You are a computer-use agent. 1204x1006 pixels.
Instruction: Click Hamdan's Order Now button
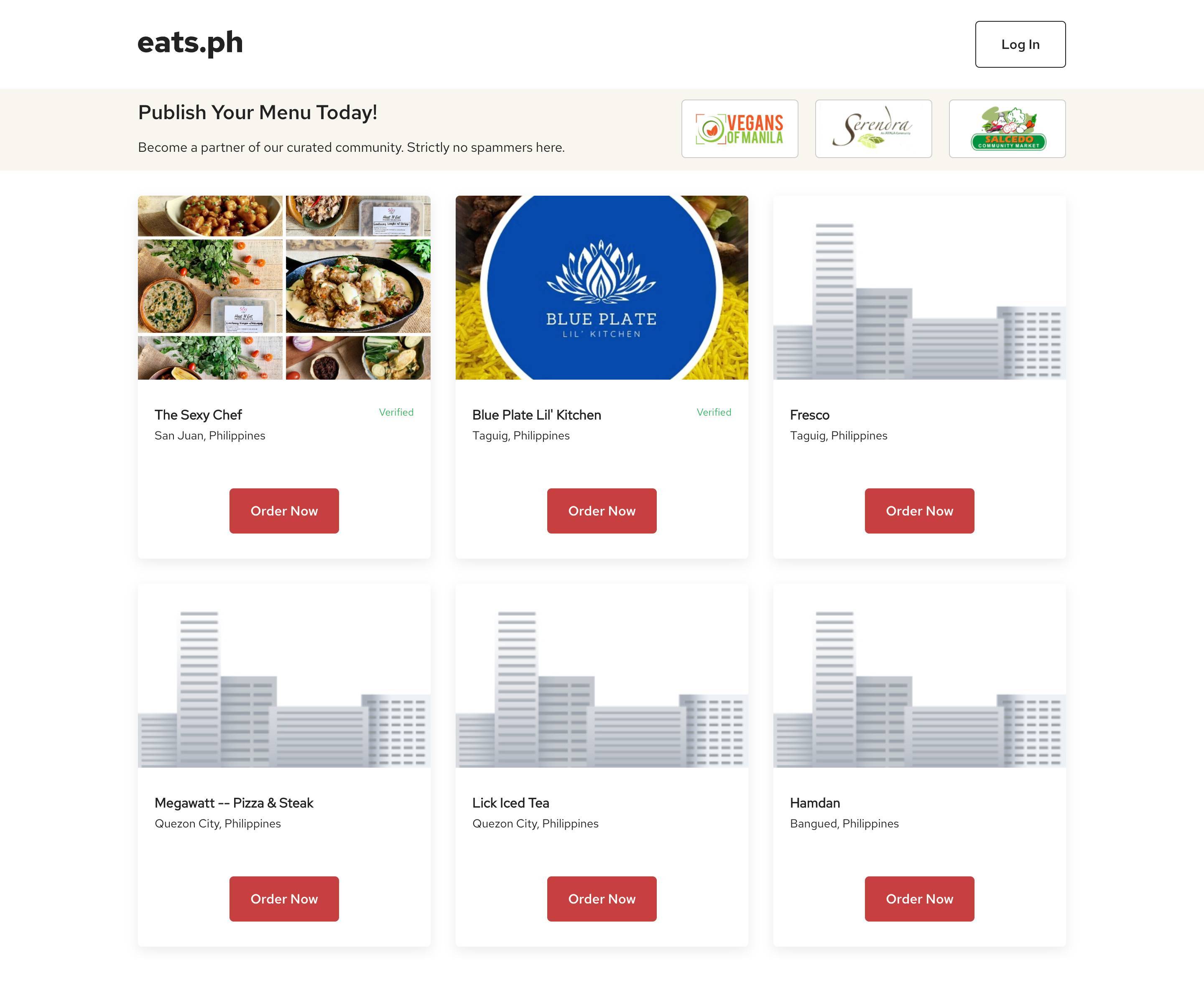919,898
